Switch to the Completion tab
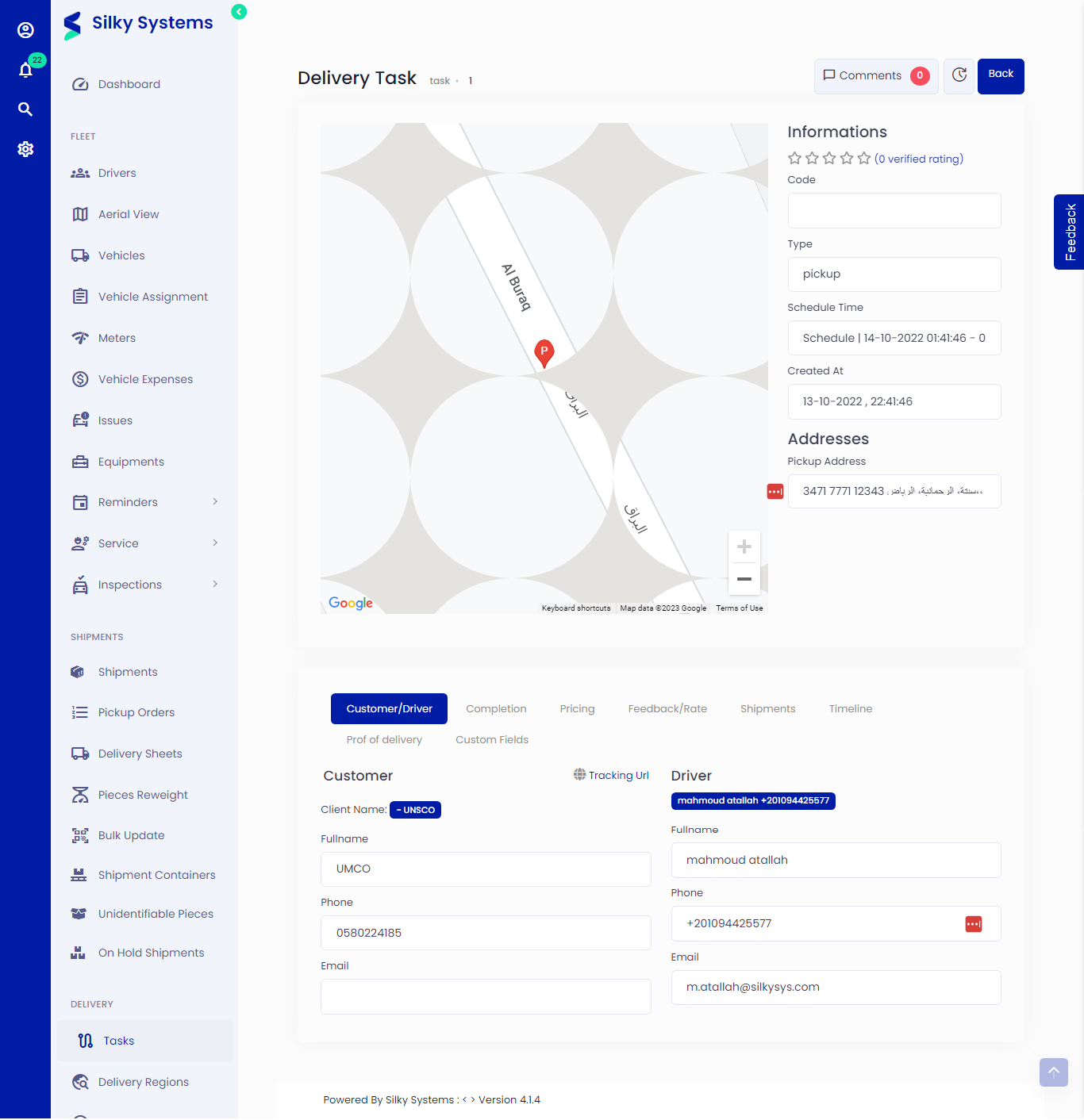 click(496, 708)
